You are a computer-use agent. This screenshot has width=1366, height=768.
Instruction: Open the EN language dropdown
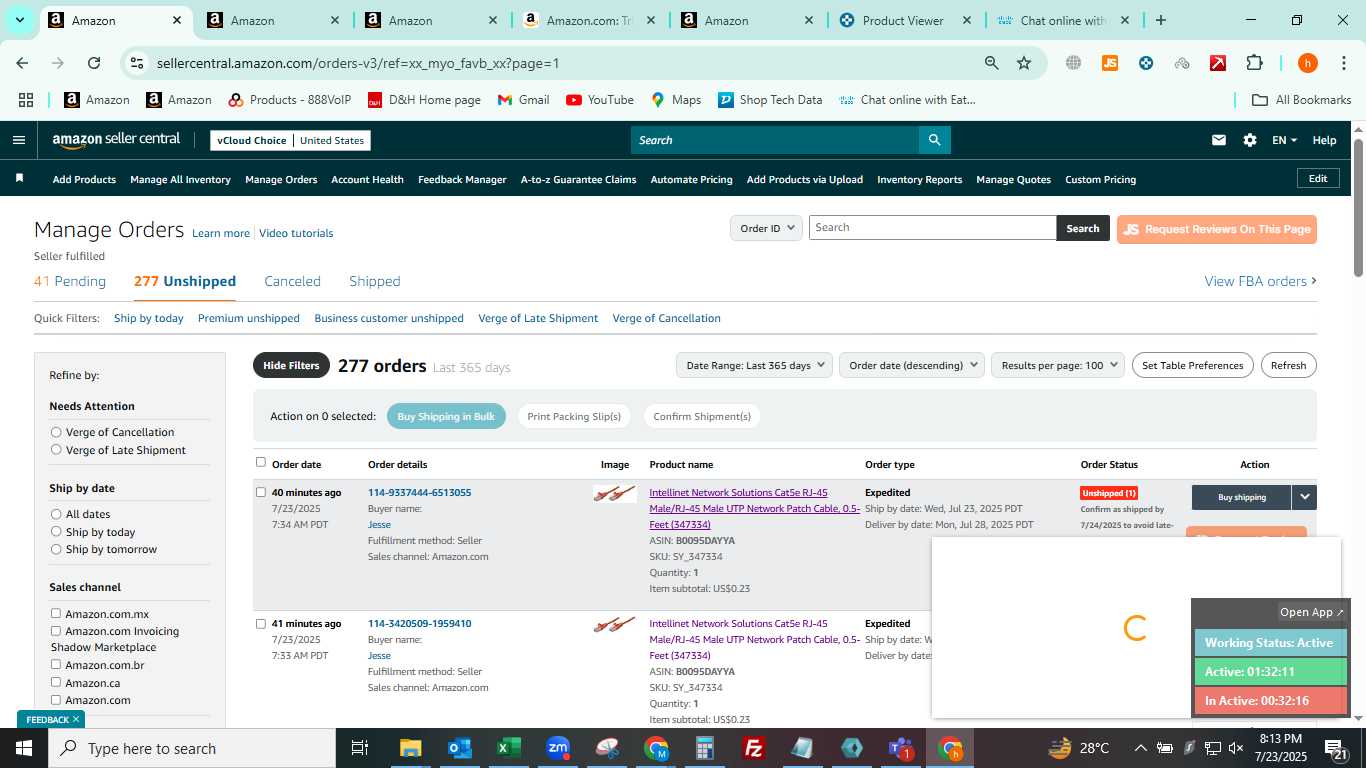click(x=1284, y=140)
